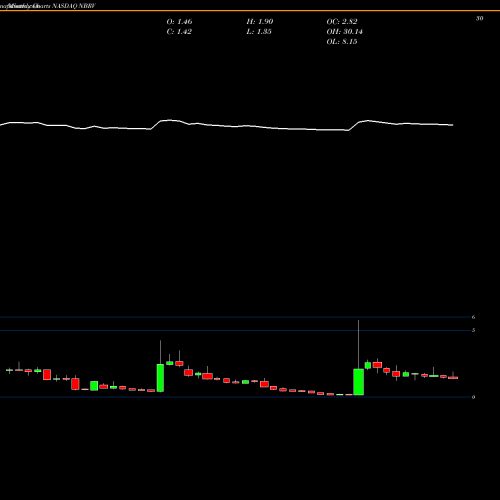Image resolution: width=500 pixels, height=500 pixels.
Task: Select the close value 'C: 1.42'
Action: [179, 32]
